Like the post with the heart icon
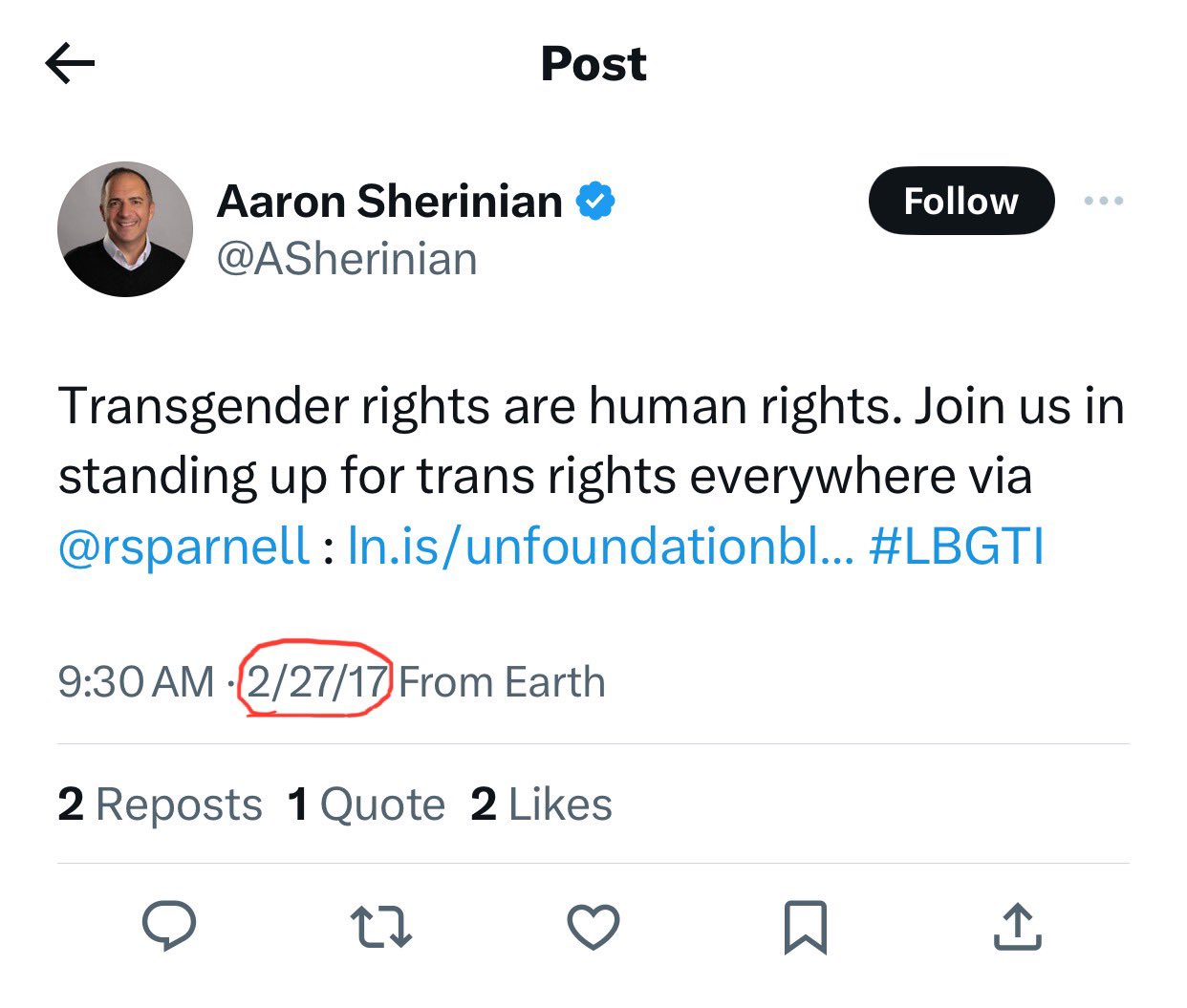Viewport: 1187px width, 1008px height. point(593,927)
